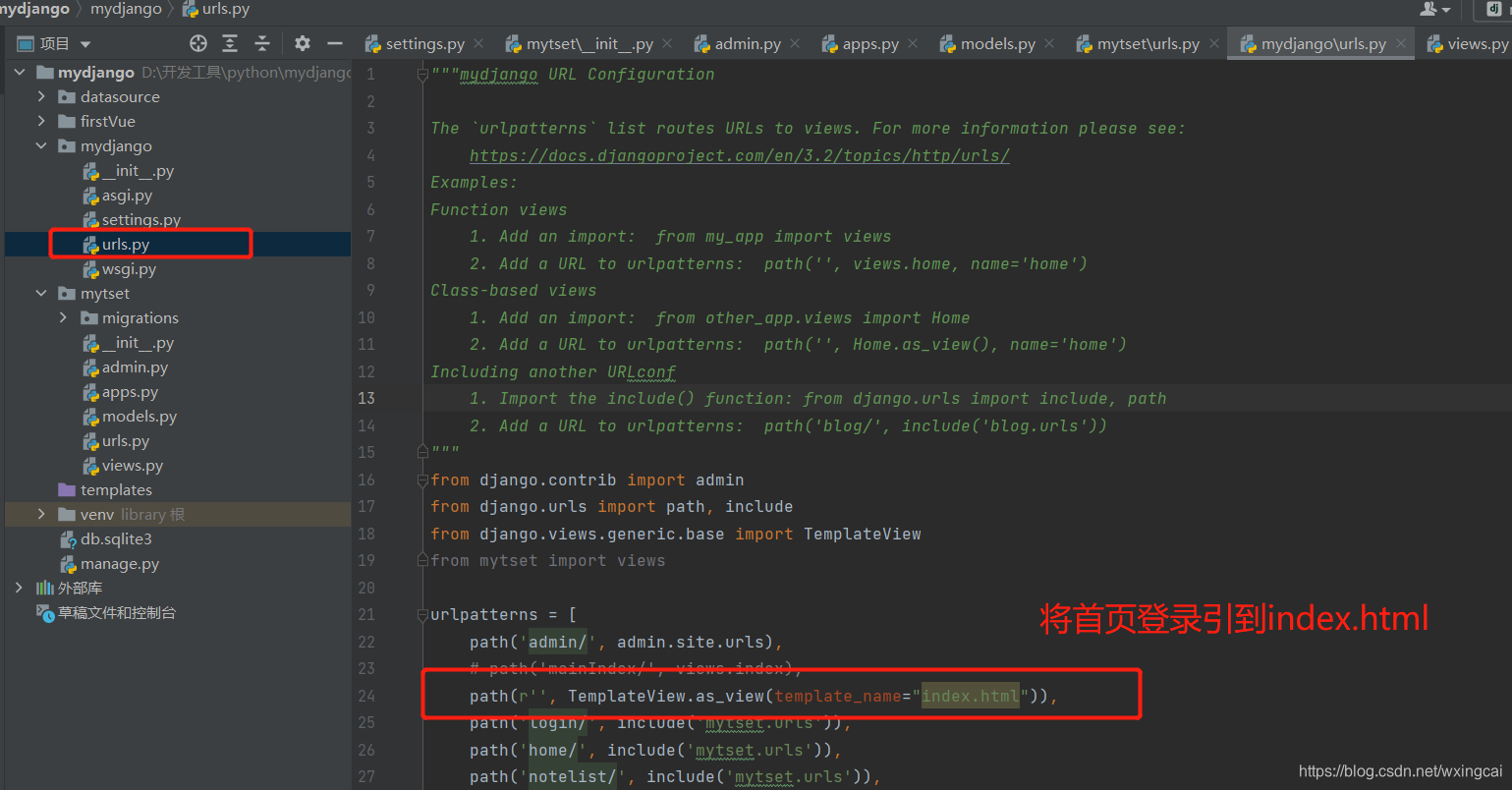Collapse the import block fold arrow at line 16
The width and height of the screenshot is (1512, 790).
[422, 480]
